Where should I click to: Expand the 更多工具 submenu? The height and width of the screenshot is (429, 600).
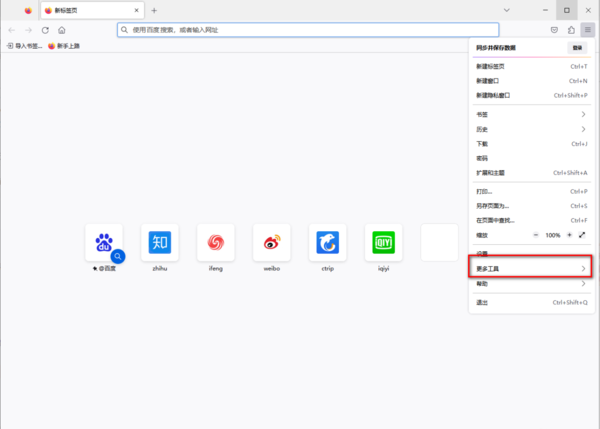[x=530, y=269]
